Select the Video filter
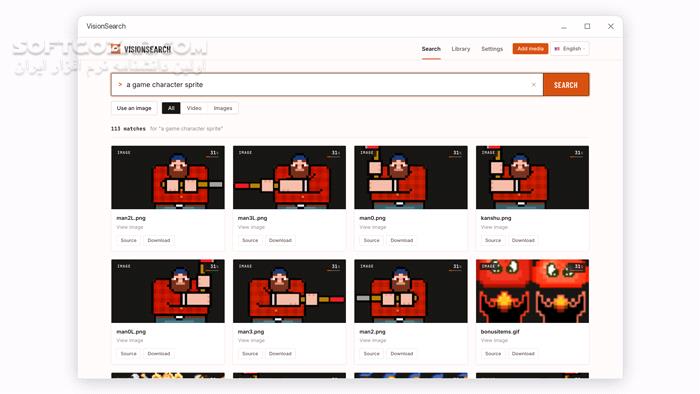 click(194, 108)
